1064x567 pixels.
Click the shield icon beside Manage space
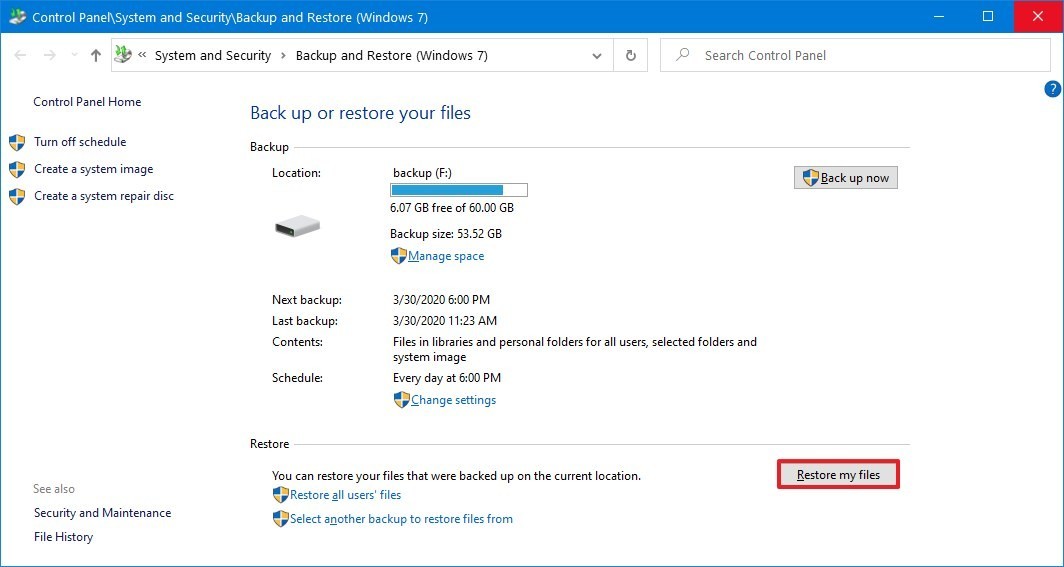[x=398, y=256]
